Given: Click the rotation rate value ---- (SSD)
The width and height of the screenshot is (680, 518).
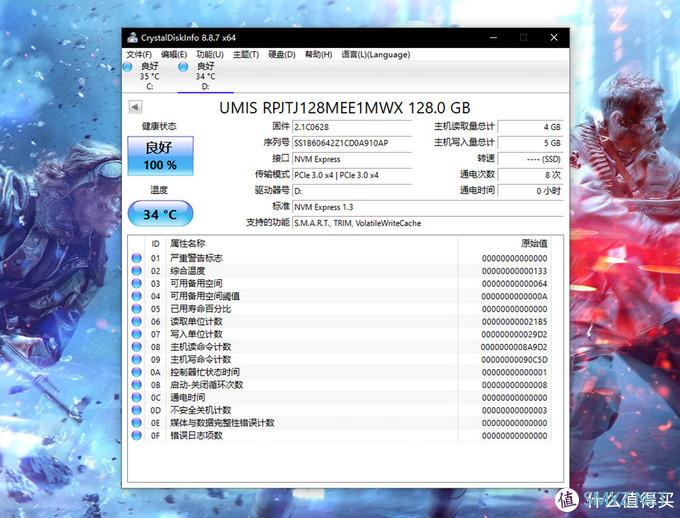Looking at the screenshot, I should 530,159.
